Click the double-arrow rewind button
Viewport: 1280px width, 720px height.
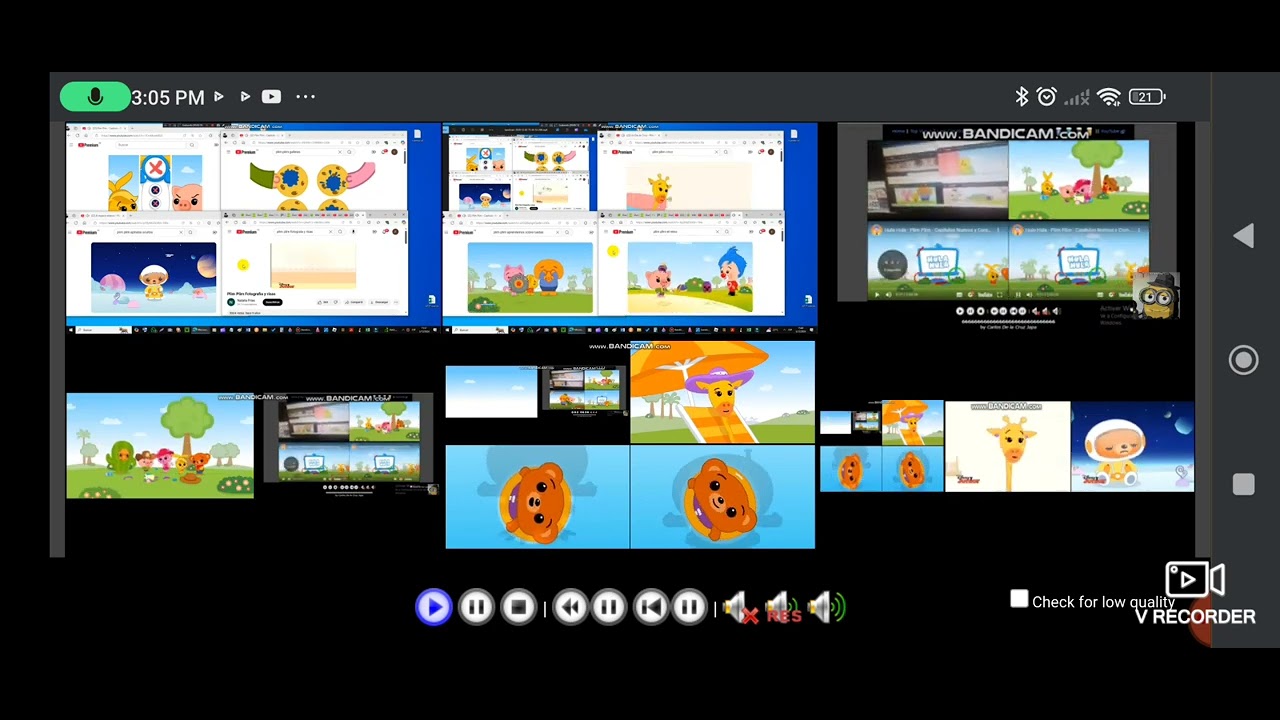570,607
